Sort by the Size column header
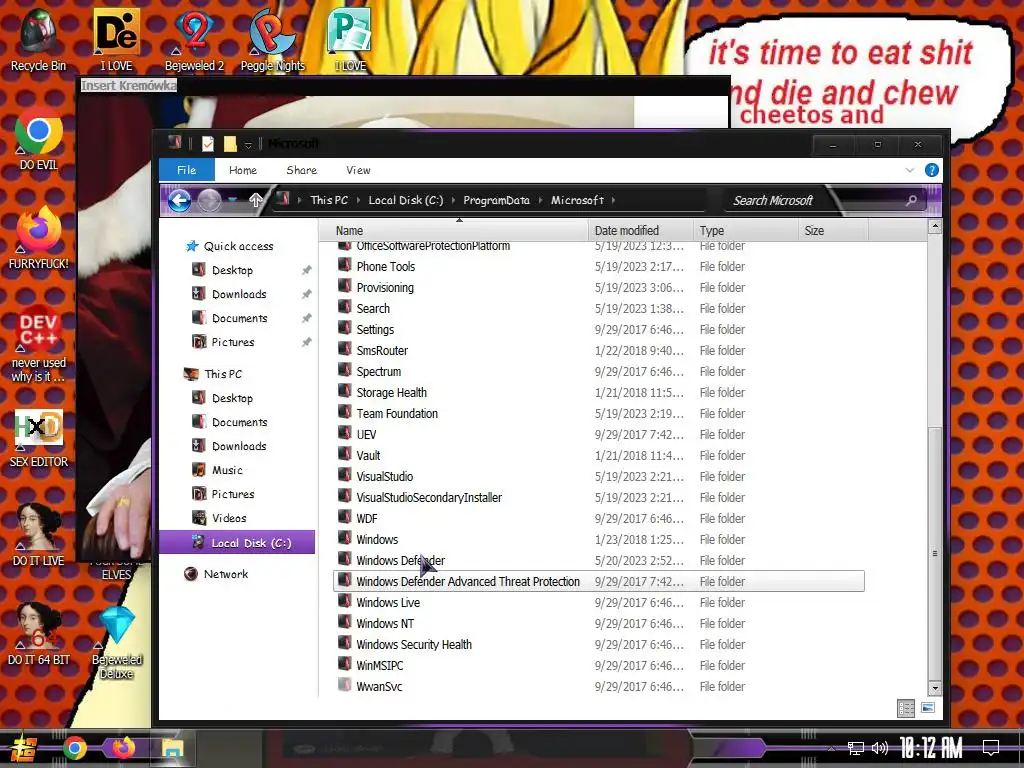Viewport: 1024px width, 768px height. pos(833,231)
